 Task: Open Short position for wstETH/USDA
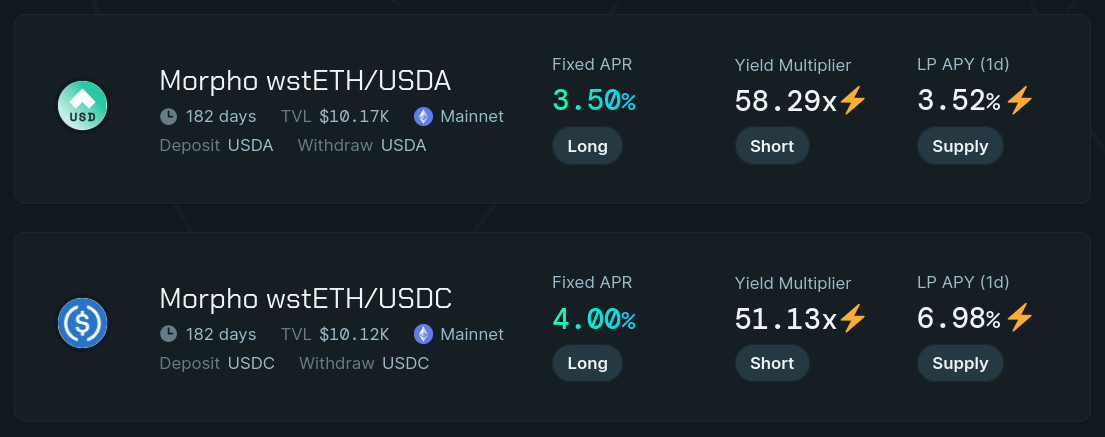click(772, 146)
